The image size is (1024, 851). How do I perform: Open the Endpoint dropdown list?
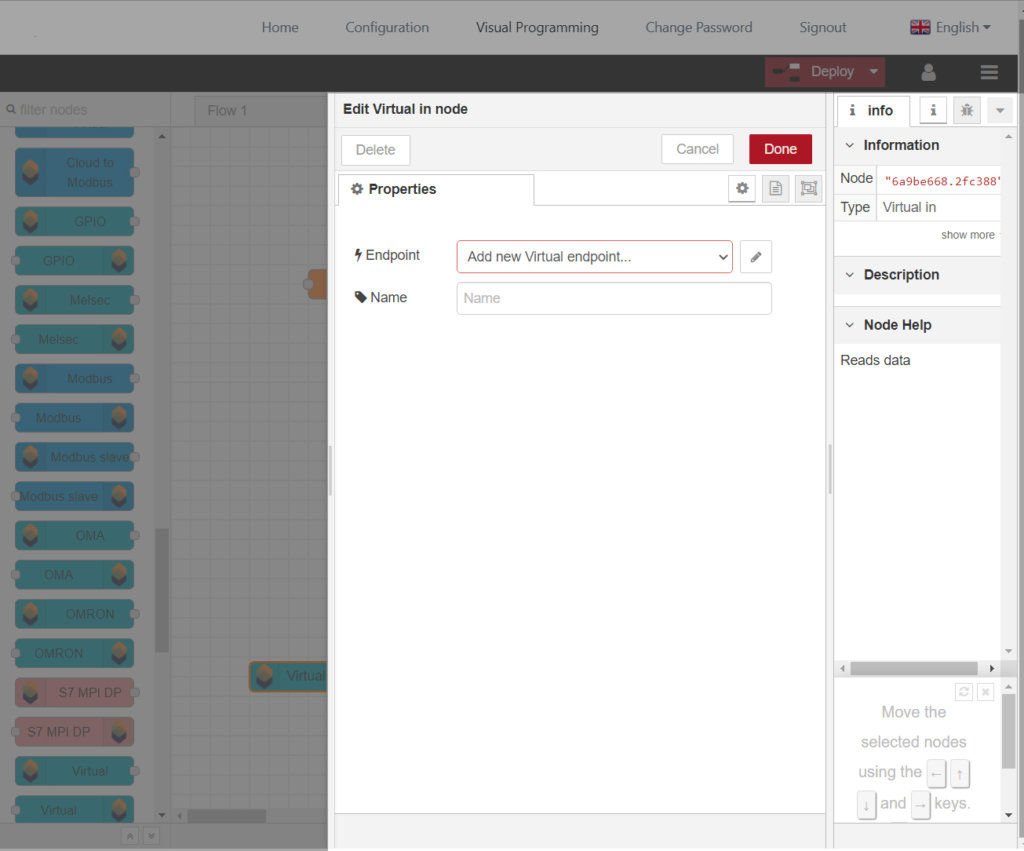pyautogui.click(x=594, y=257)
